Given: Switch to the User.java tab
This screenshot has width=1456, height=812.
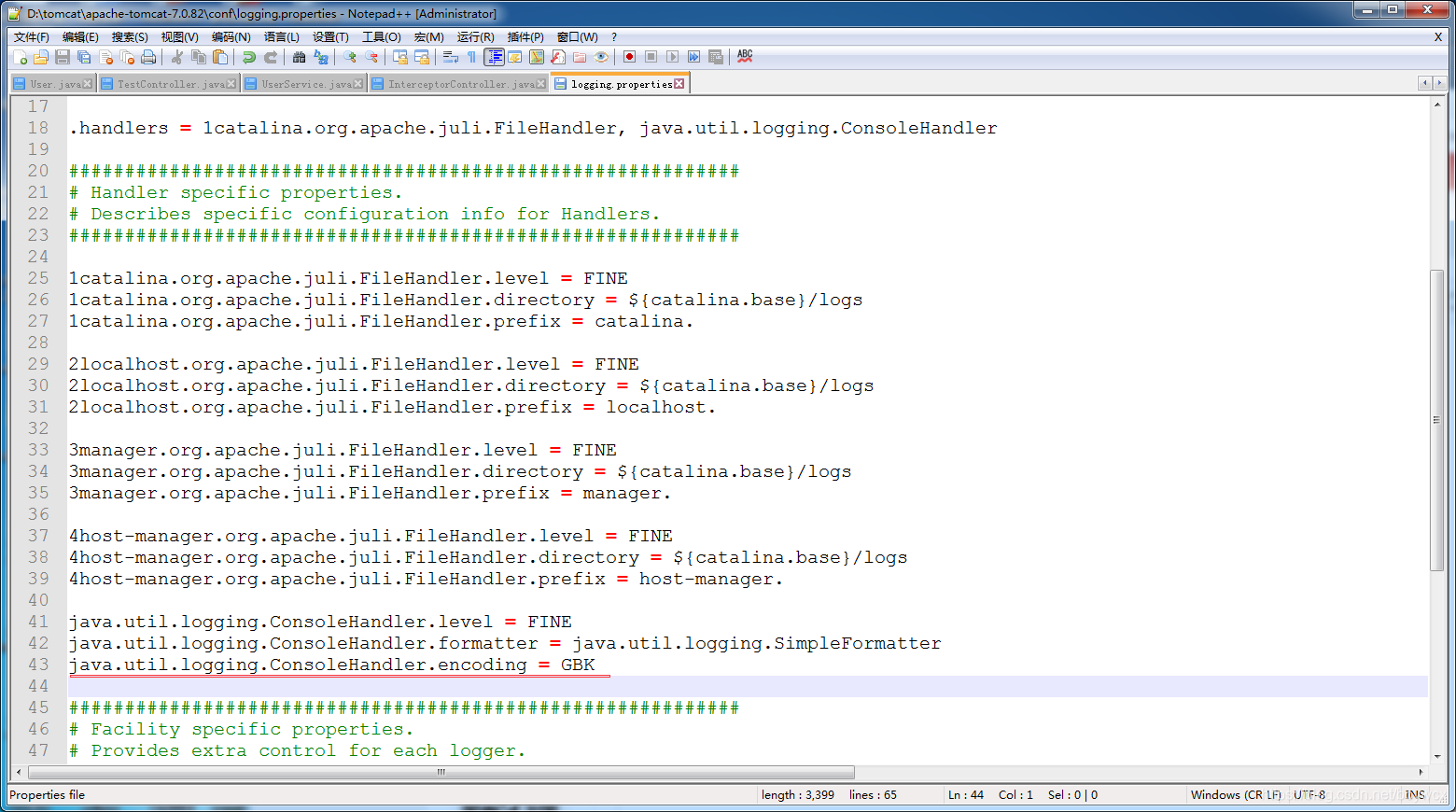Looking at the screenshot, I should [x=54, y=84].
